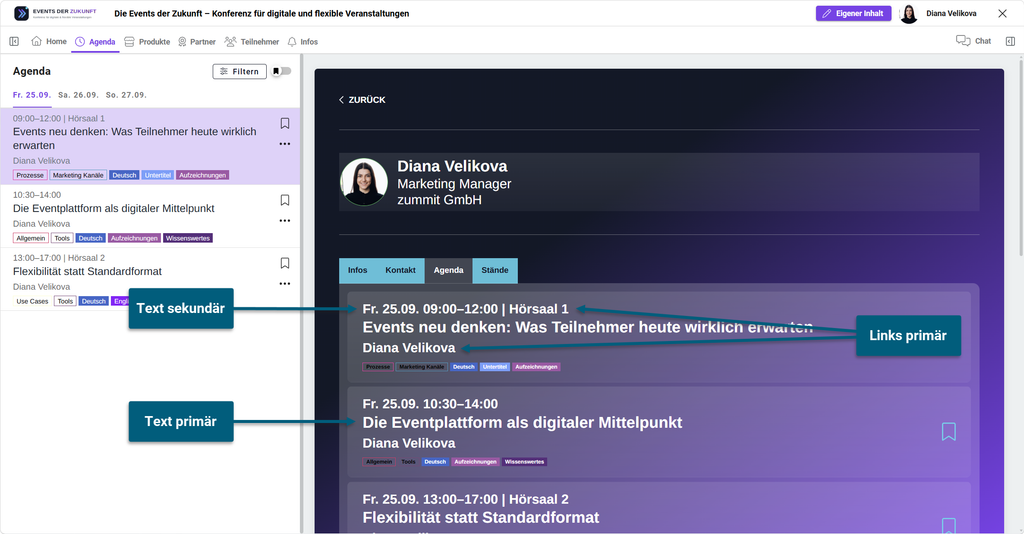
Task: Open the Teilnehmer section
Action: pyautogui.click(x=251, y=41)
